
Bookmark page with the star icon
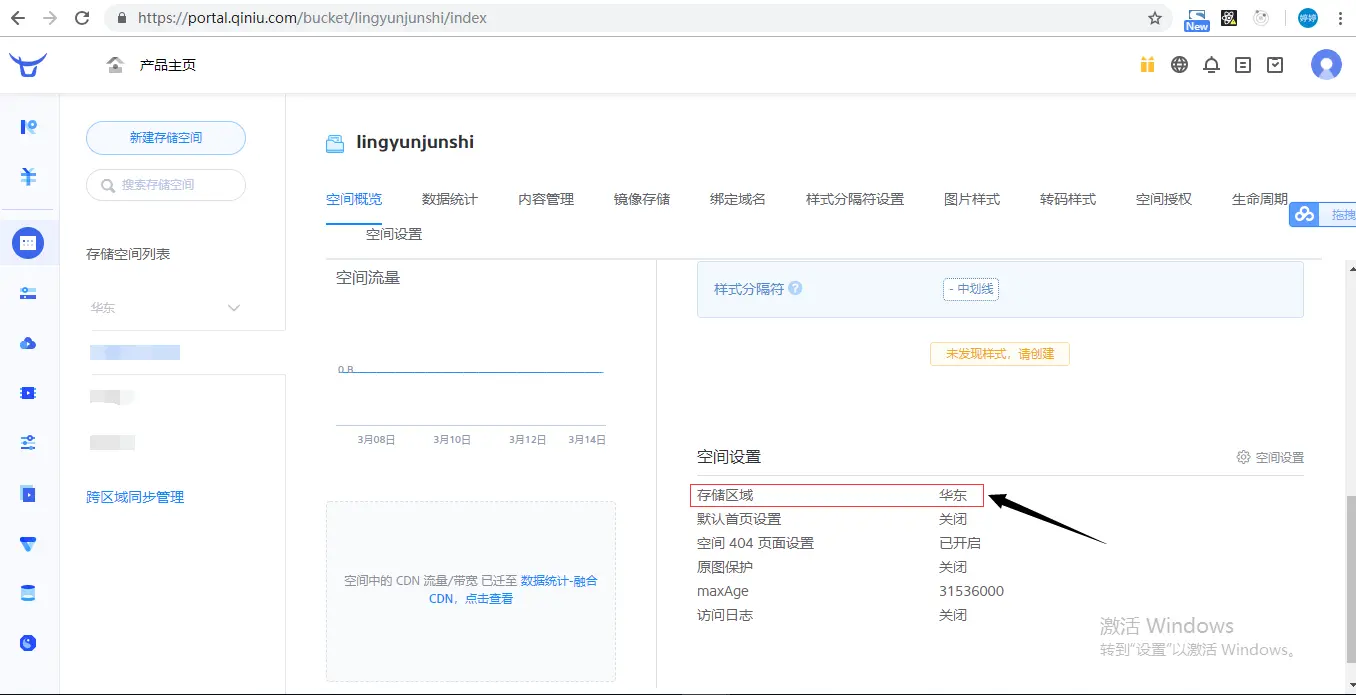tap(1155, 18)
